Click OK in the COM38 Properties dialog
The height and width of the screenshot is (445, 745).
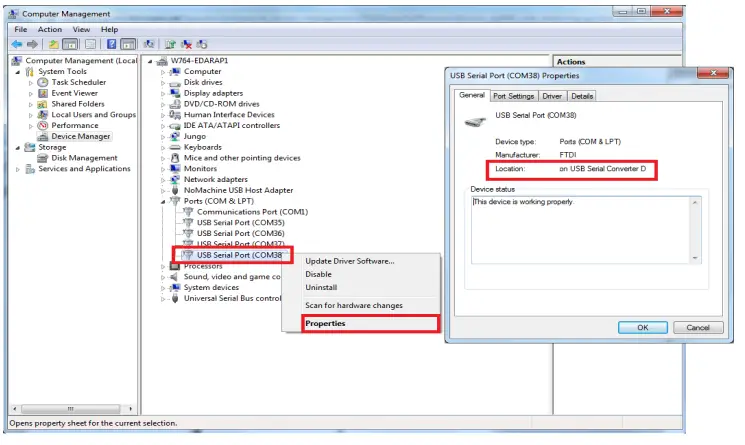643,328
